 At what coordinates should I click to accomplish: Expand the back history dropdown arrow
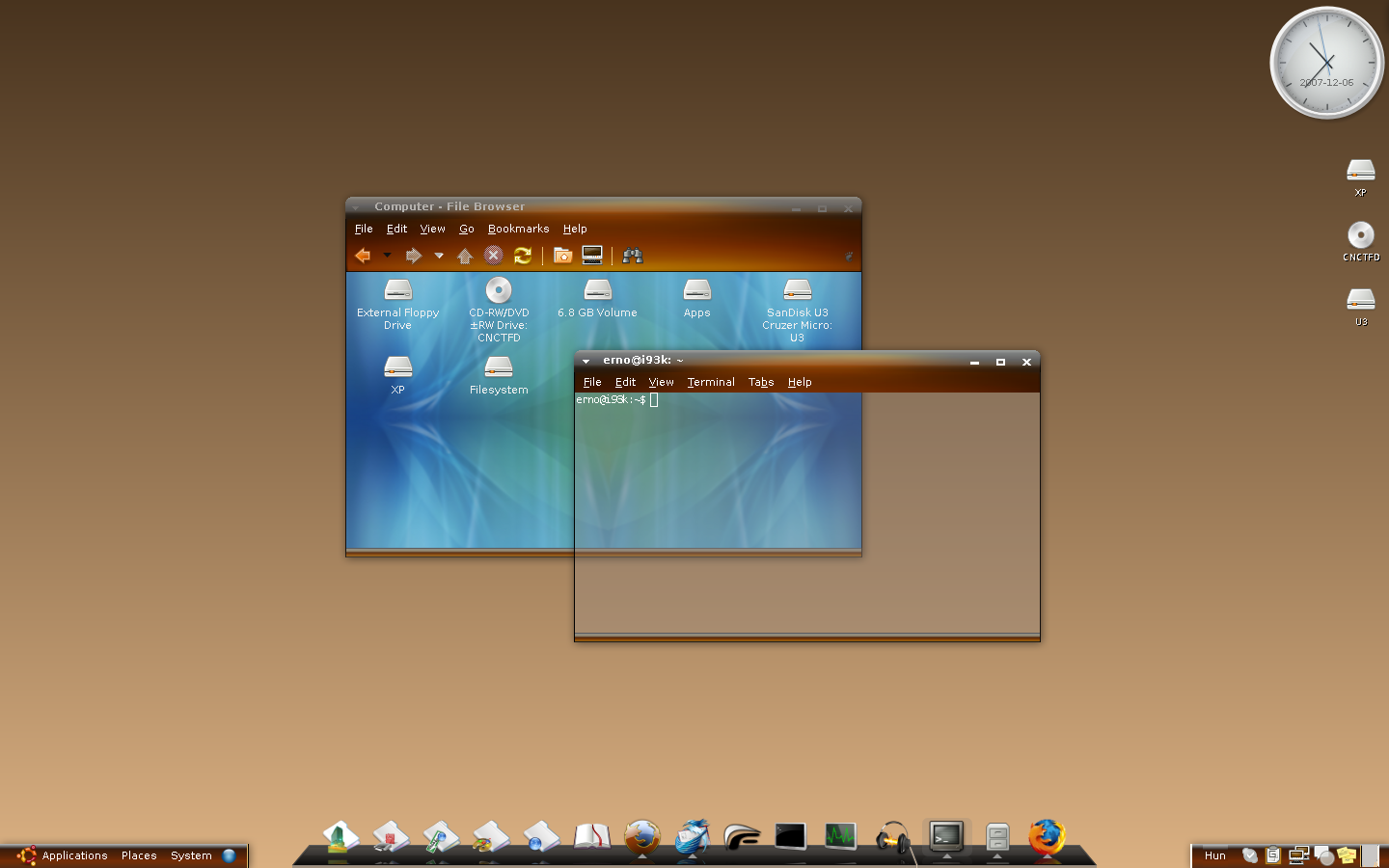coord(387,256)
